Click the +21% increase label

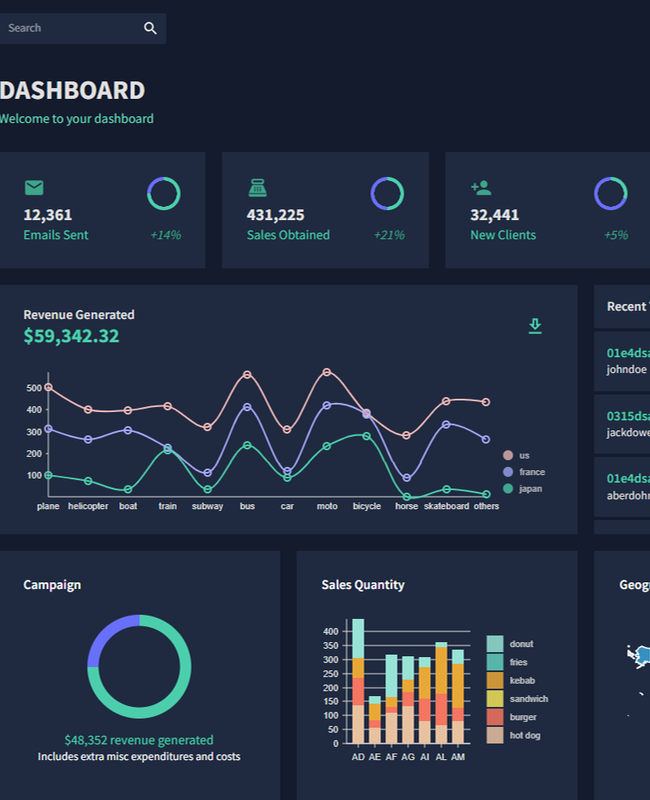389,235
